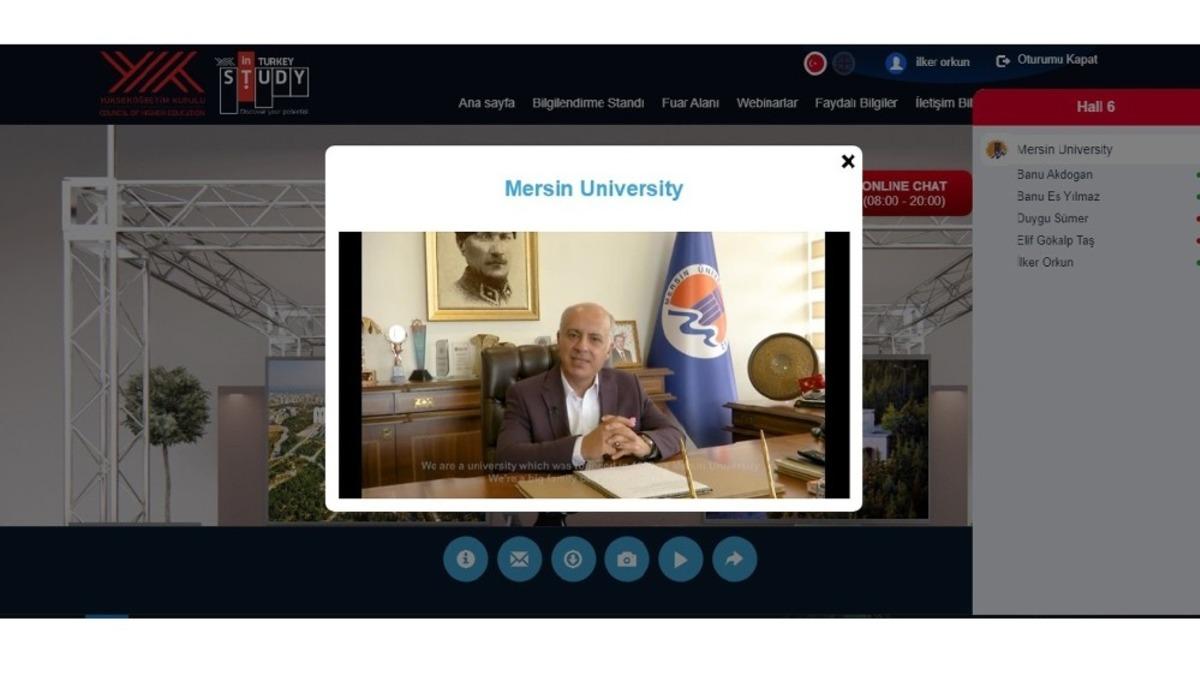Select Banu Es Yılmaz in the list

click(1058, 197)
